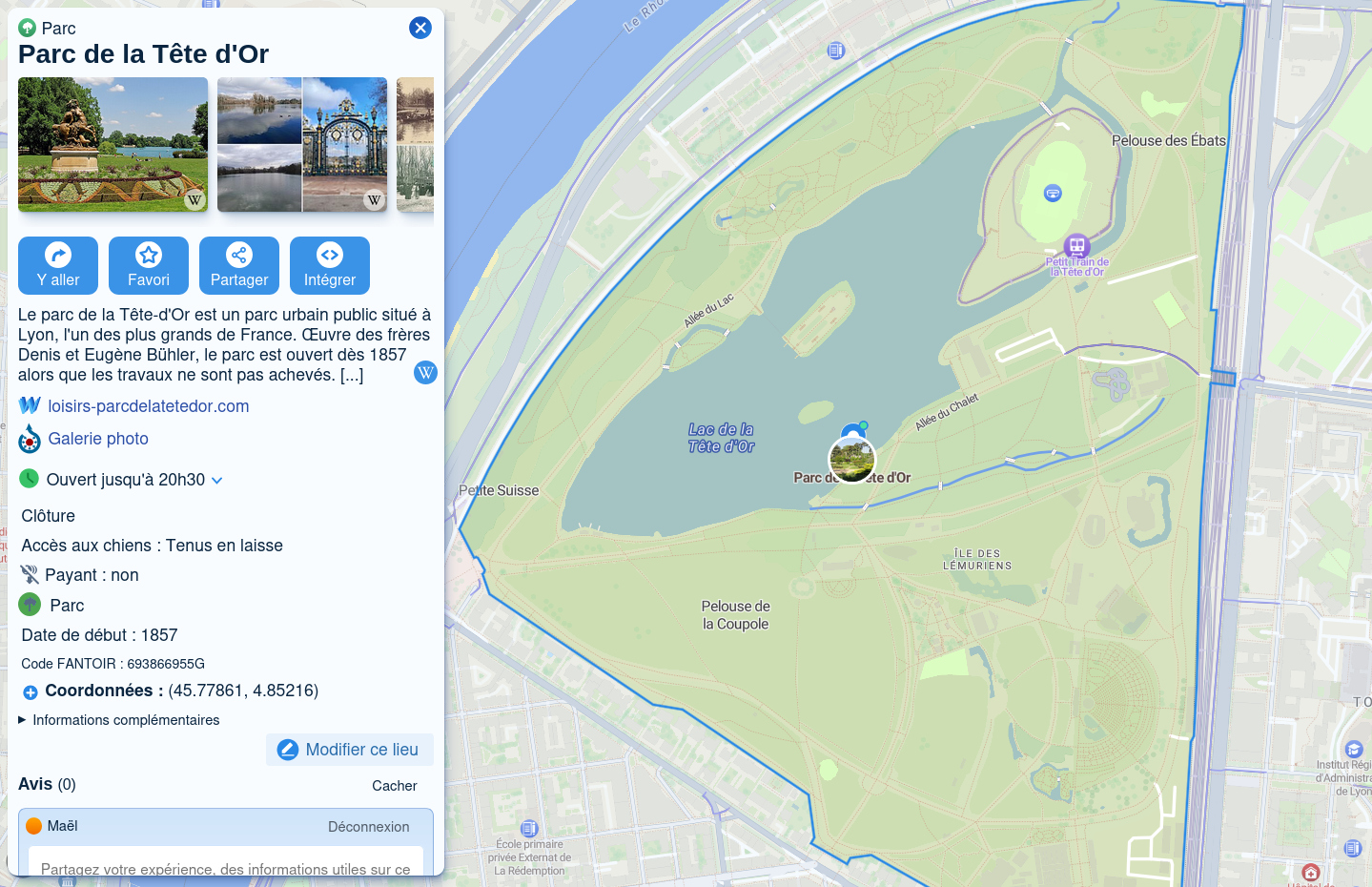The height and width of the screenshot is (887, 1372).
Task: Hide the reviews section with Cacher
Action: 394,786
